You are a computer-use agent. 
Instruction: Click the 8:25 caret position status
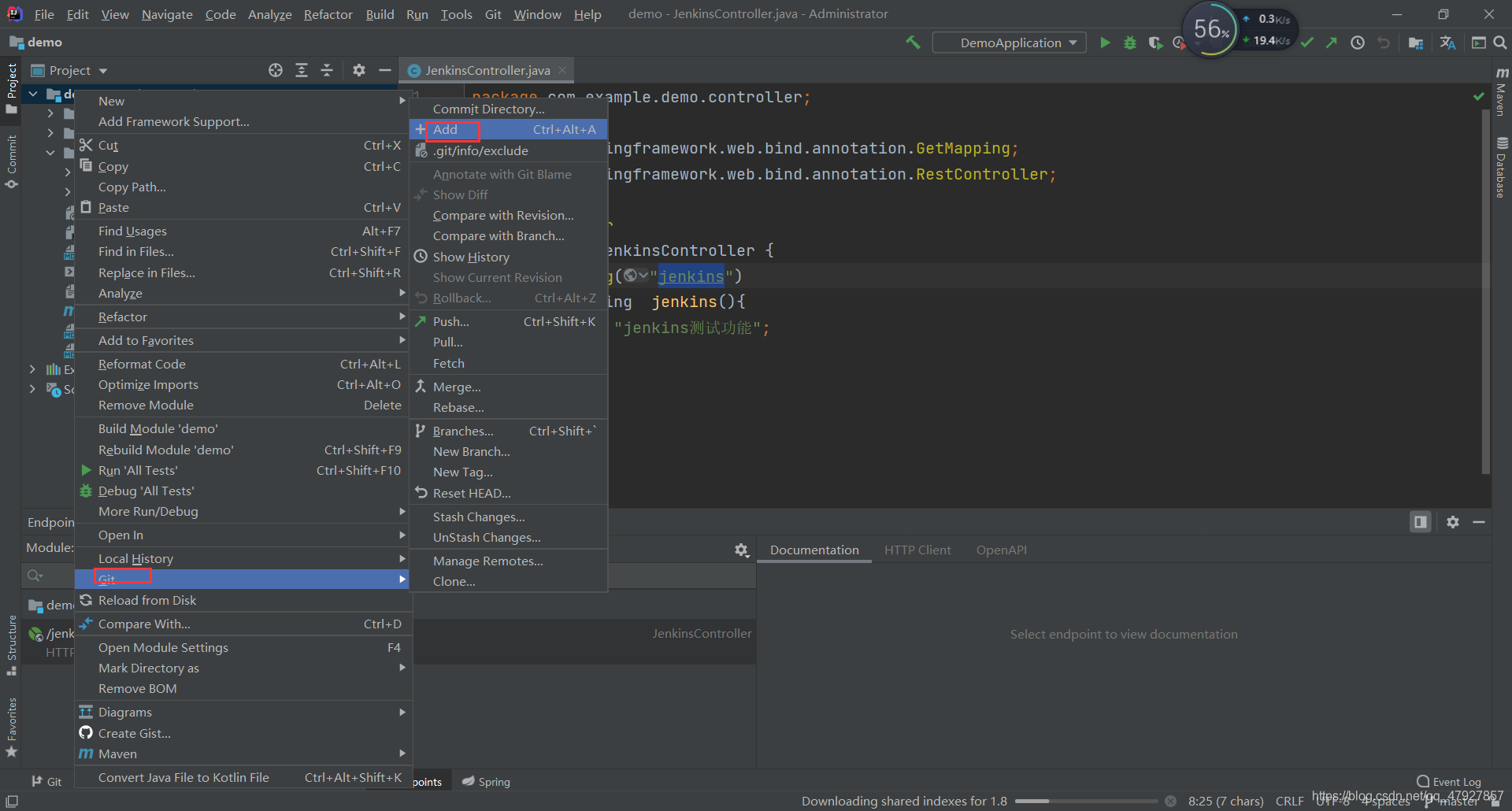point(1225,801)
